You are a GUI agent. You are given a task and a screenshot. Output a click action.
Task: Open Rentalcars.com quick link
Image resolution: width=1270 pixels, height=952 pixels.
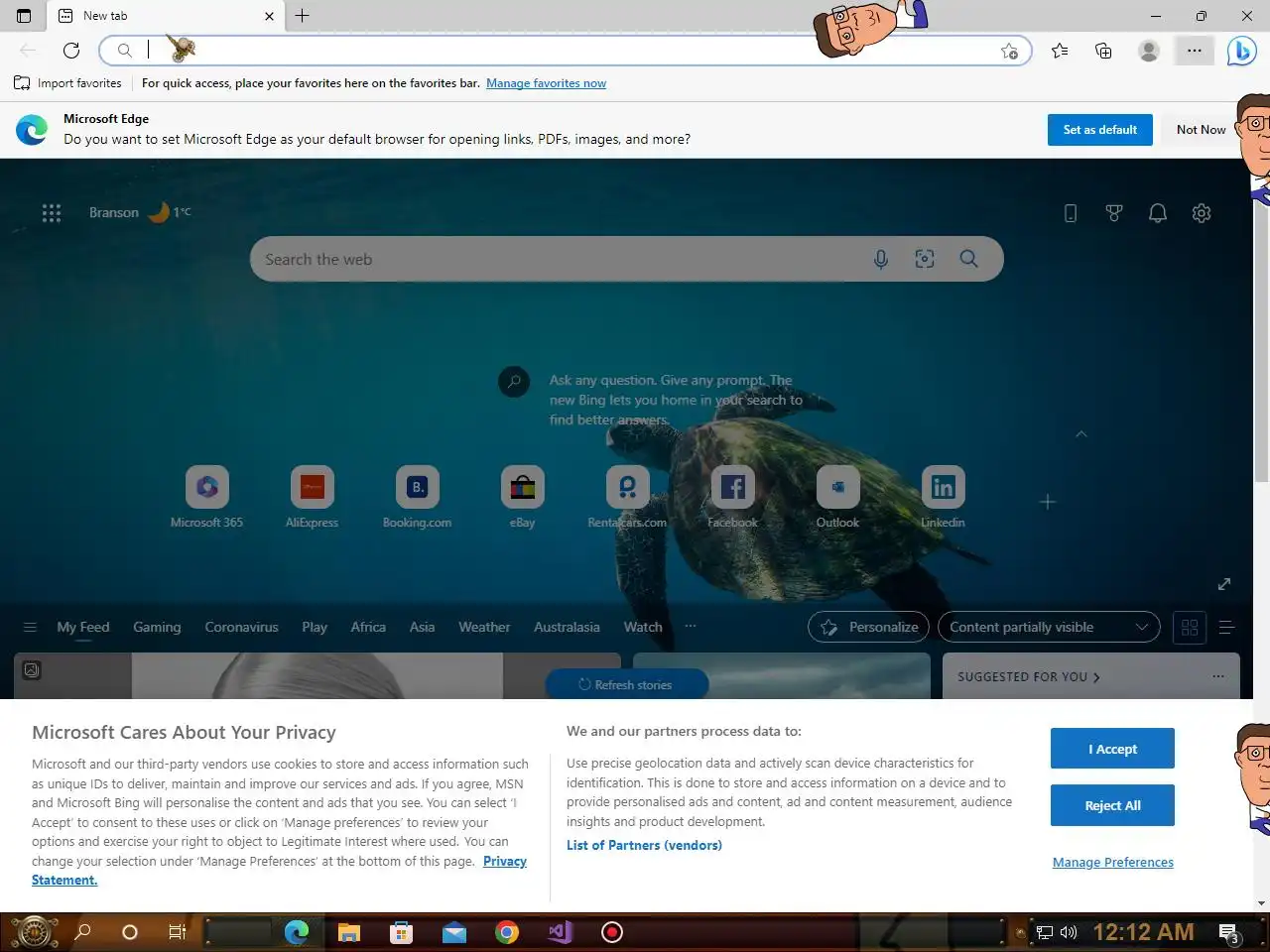(628, 497)
